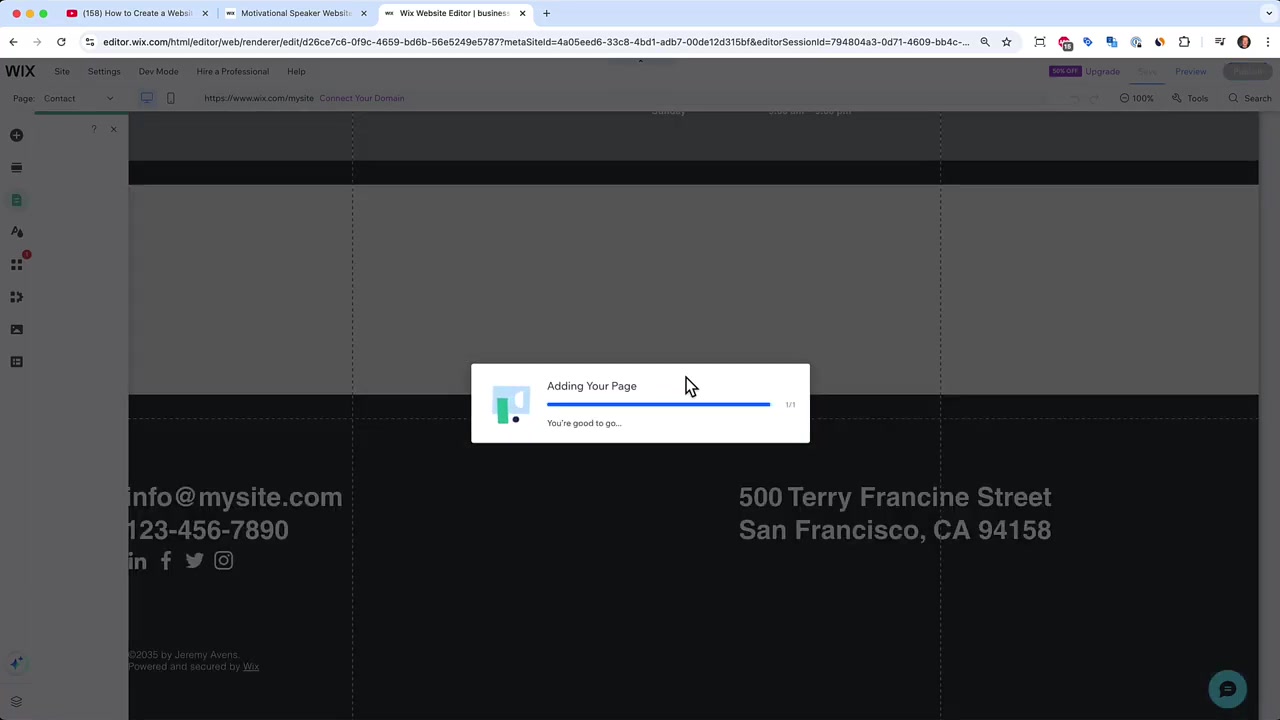Click the Connect Your Domain link

(x=362, y=98)
